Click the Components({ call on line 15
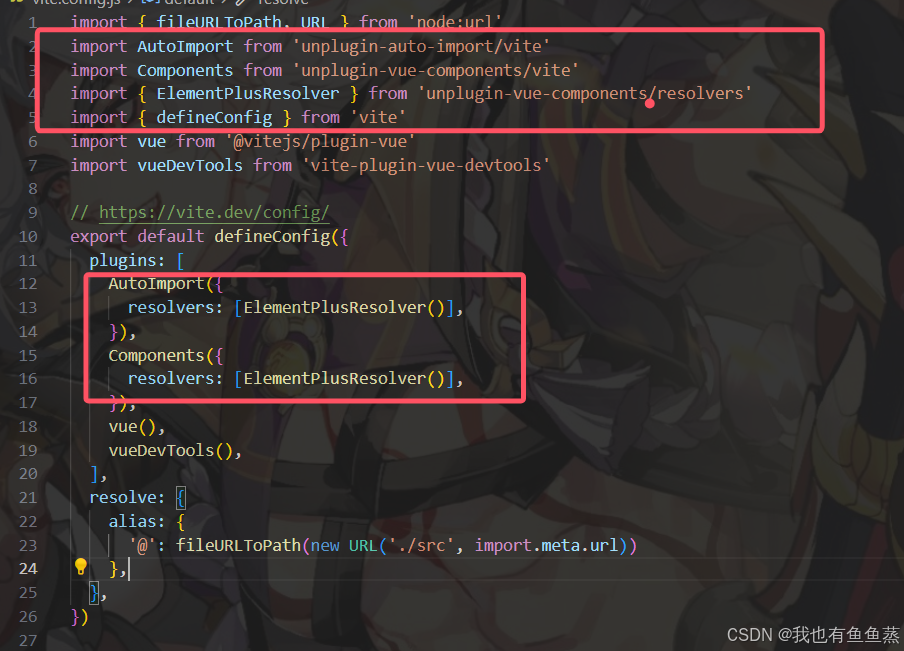This screenshot has width=904, height=651. tap(165, 356)
